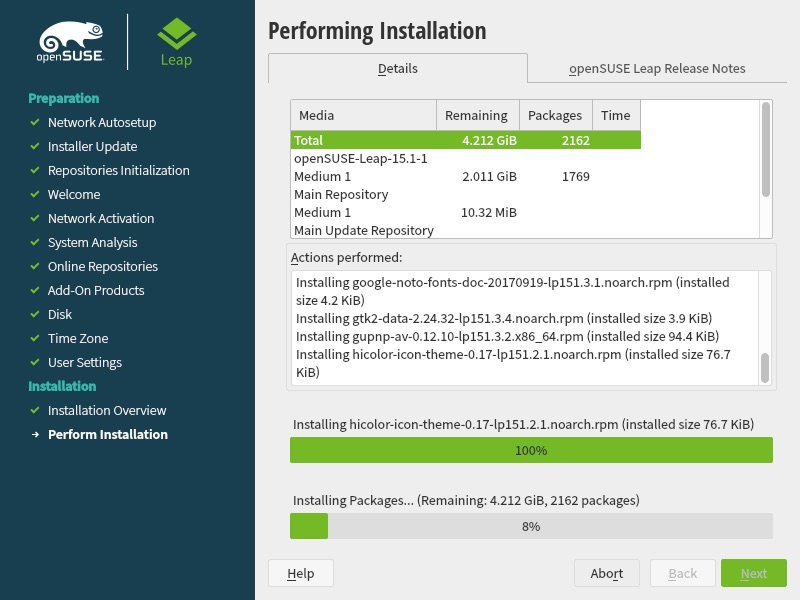Click the Online Repositories step label
The width and height of the screenshot is (800, 600).
click(x=103, y=266)
